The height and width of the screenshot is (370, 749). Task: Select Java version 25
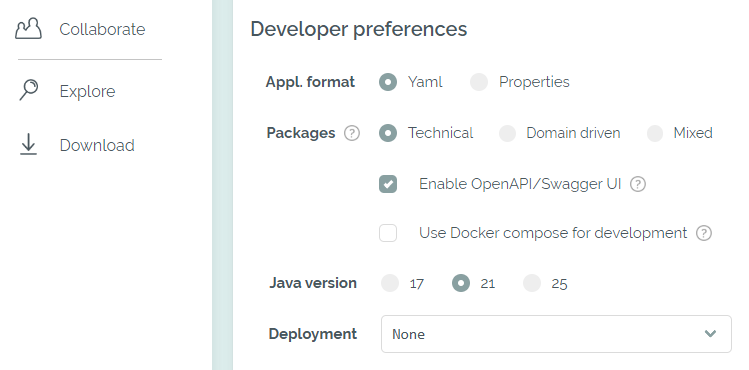pos(532,283)
